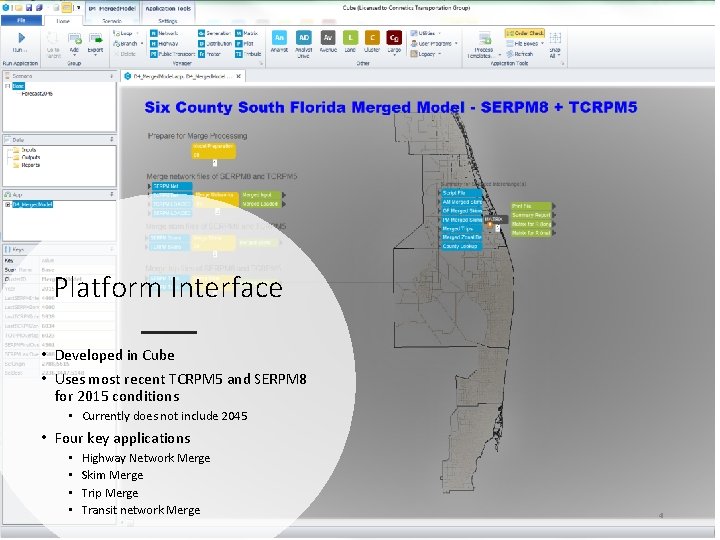Open the Land module icon
Viewport: 720px width, 540px height.
[x=350, y=38]
